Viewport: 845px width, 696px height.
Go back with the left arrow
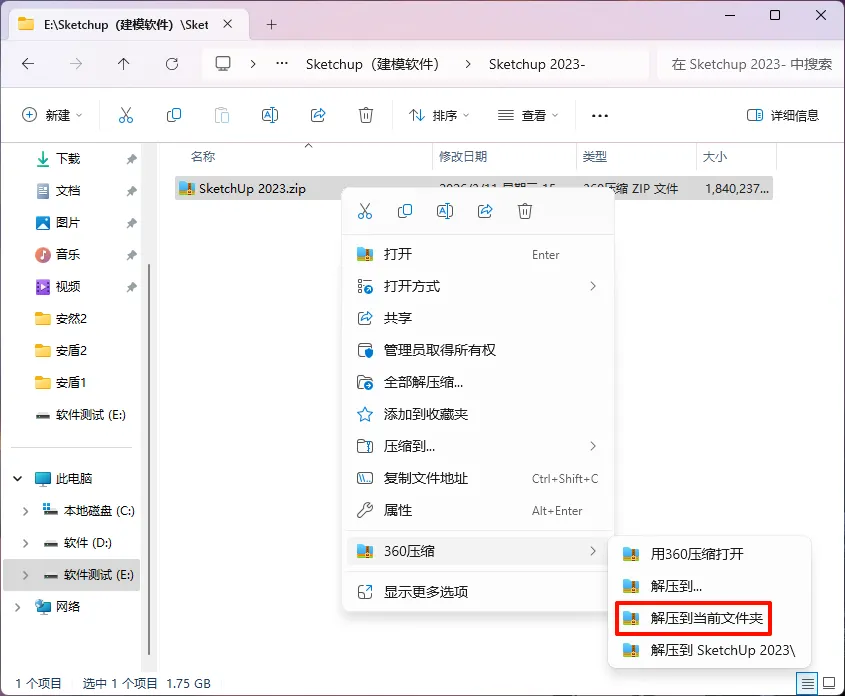click(28, 64)
